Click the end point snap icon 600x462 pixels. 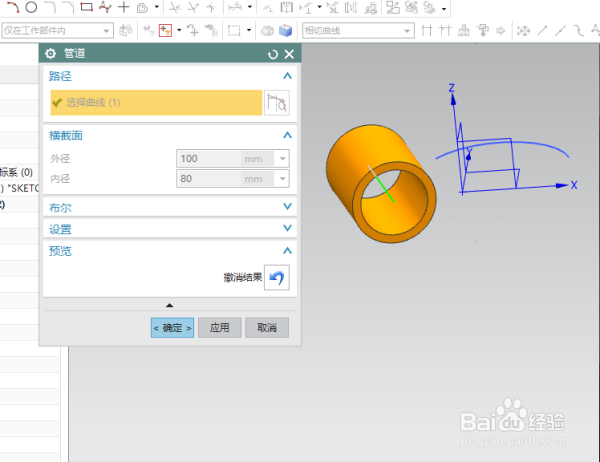pyautogui.click(x=542, y=31)
